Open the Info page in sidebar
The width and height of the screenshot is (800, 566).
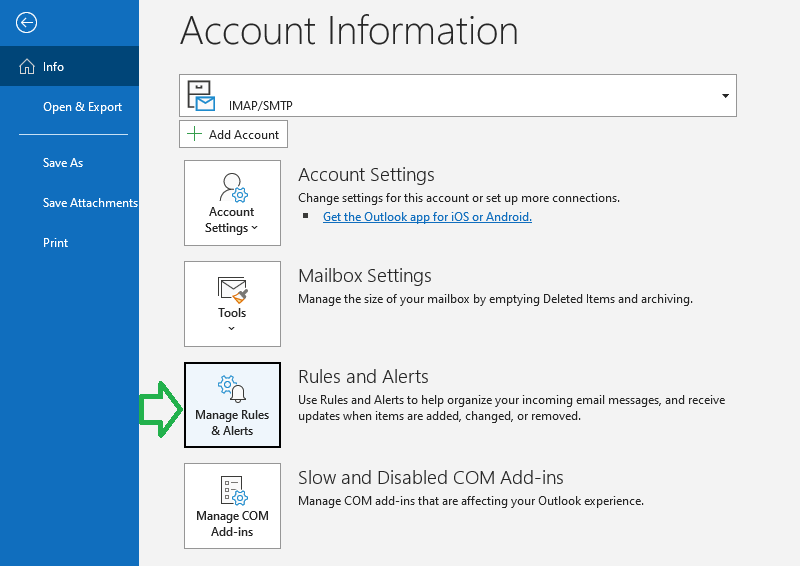(69, 66)
